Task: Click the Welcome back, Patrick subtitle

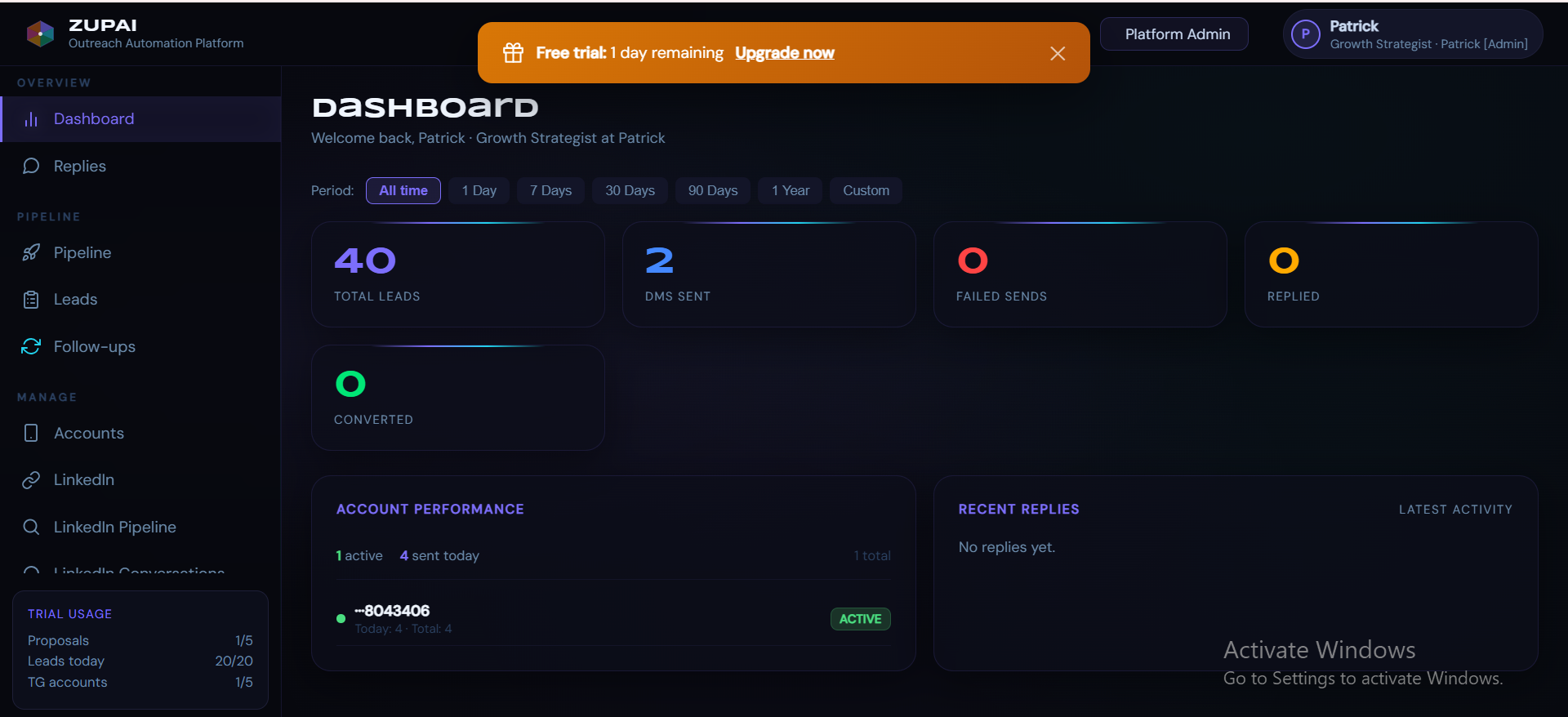Action: (488, 138)
